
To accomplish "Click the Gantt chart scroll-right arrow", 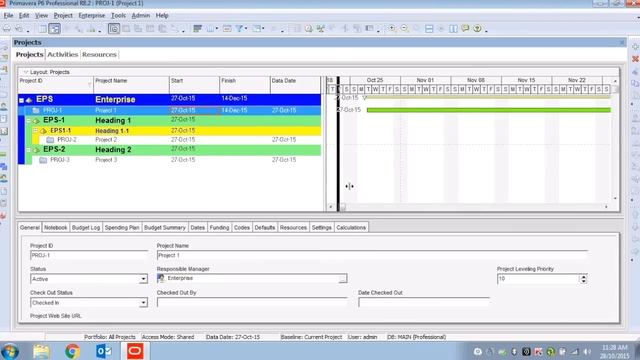I will (x=606, y=207).
